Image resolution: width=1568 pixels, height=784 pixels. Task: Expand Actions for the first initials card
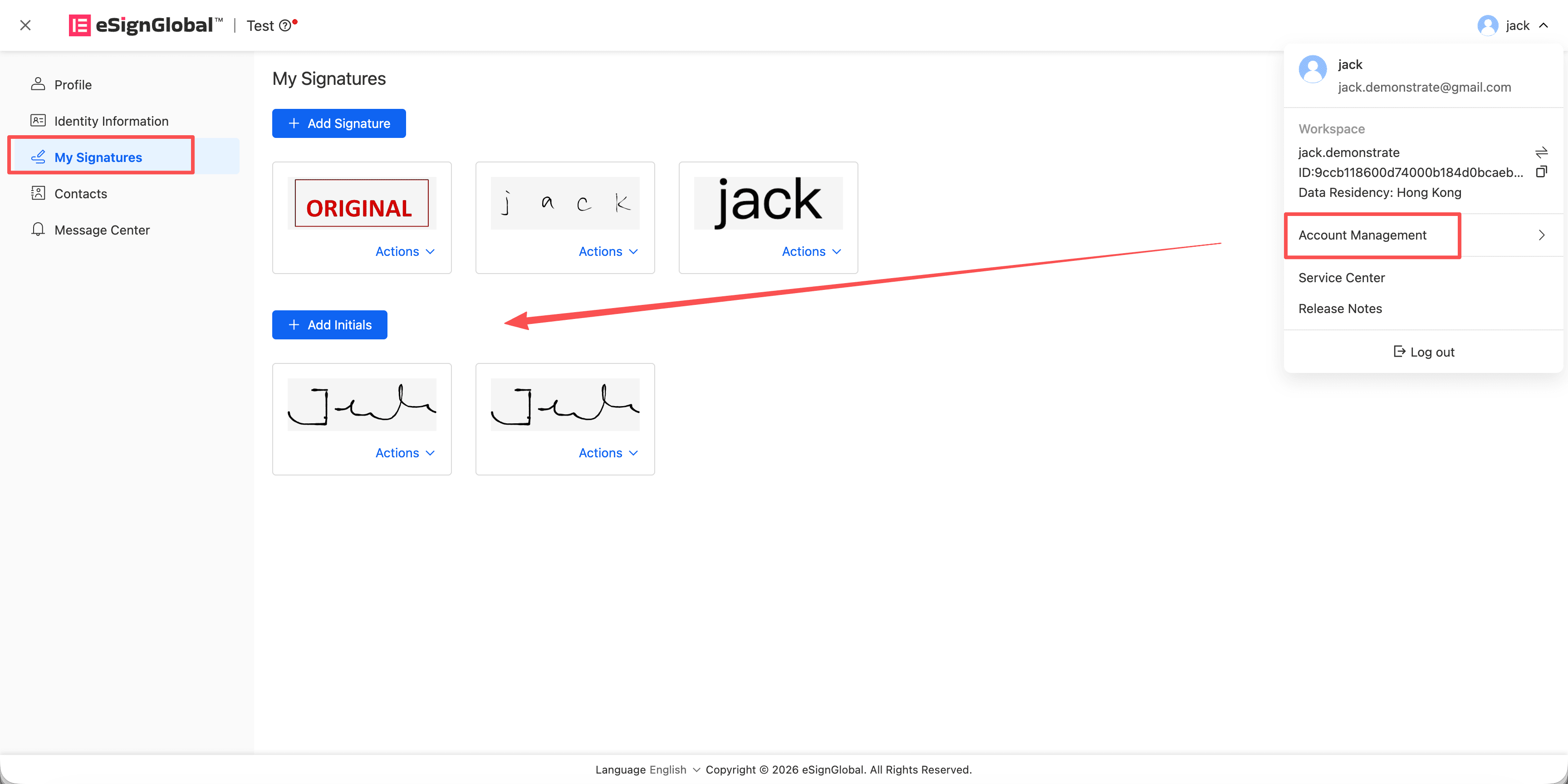(405, 453)
